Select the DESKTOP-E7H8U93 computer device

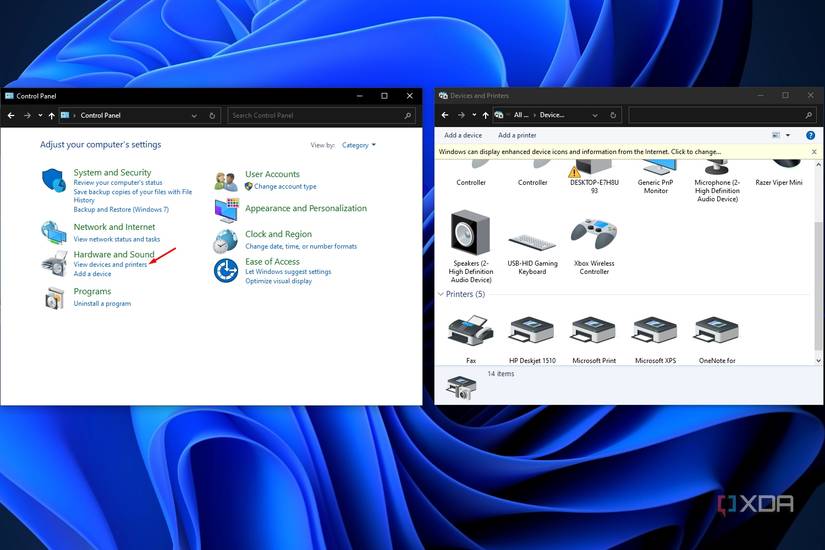pyautogui.click(x=594, y=178)
